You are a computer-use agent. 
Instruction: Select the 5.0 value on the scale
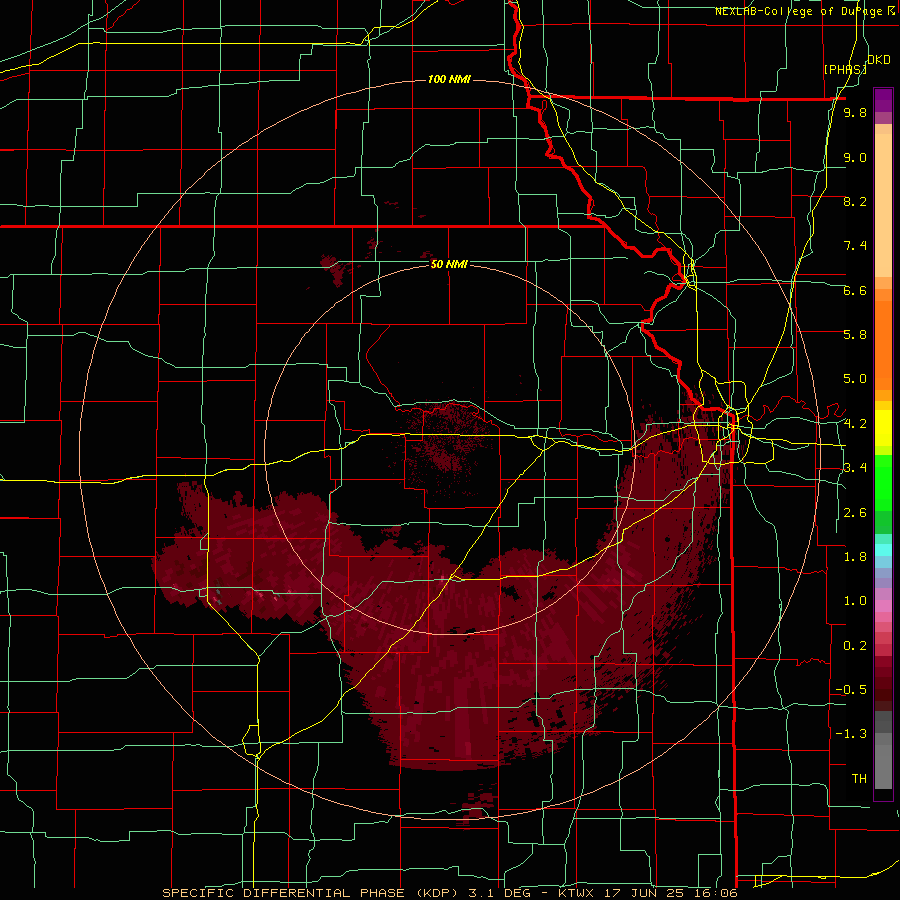click(x=855, y=379)
